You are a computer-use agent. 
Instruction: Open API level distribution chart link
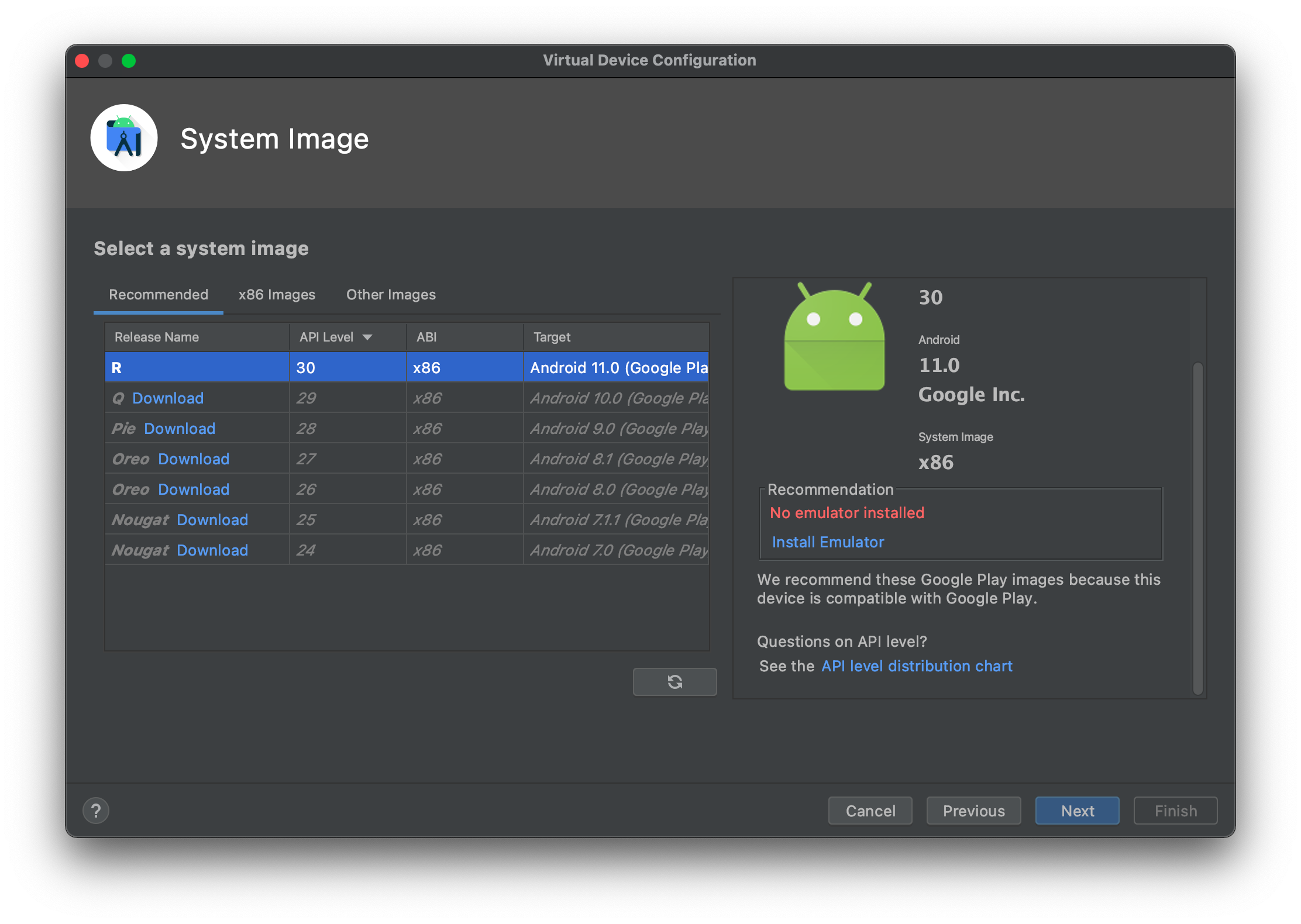pyautogui.click(x=917, y=666)
